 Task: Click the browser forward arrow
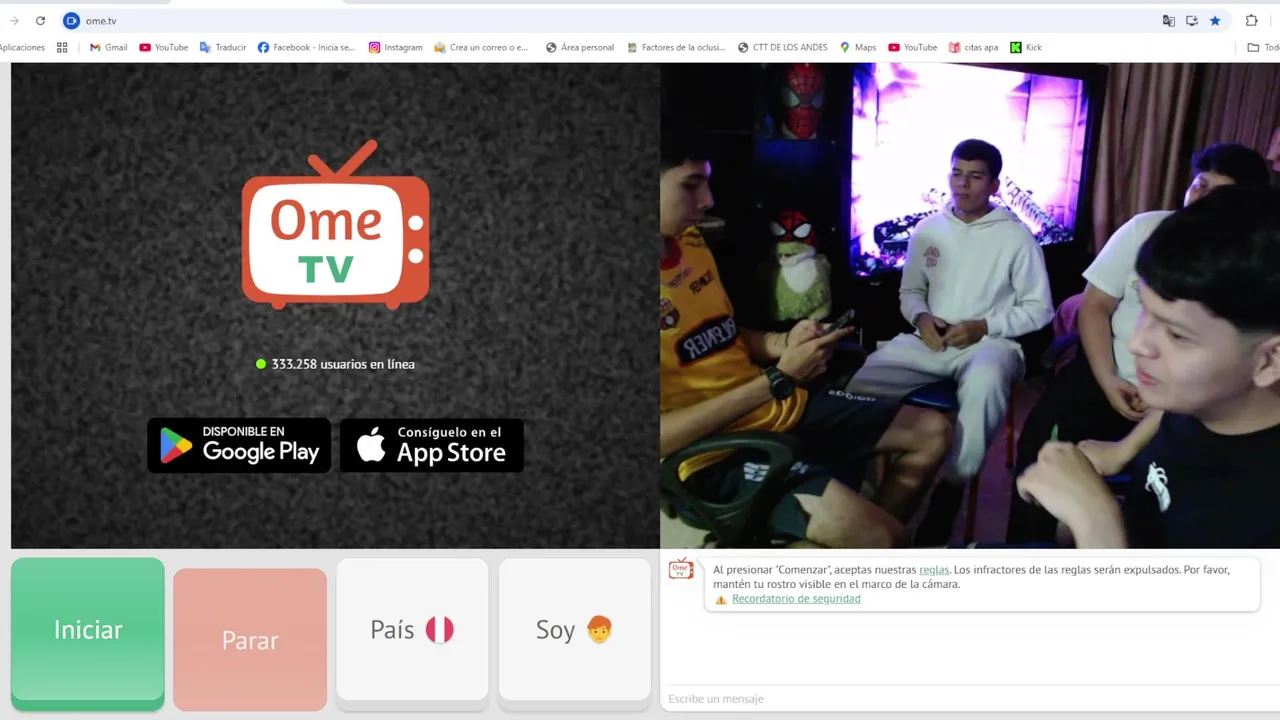14,20
